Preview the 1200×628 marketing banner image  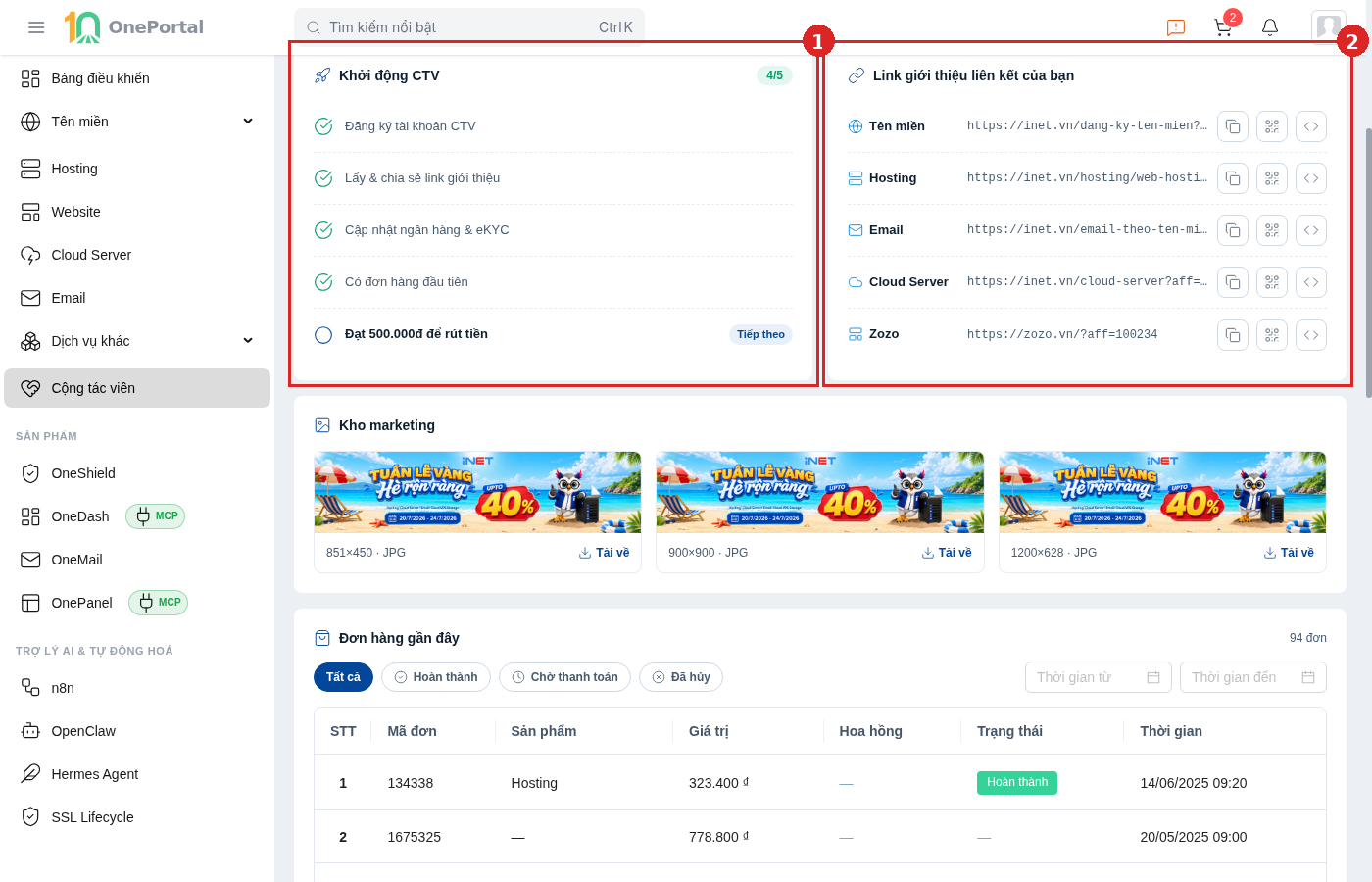[1162, 492]
